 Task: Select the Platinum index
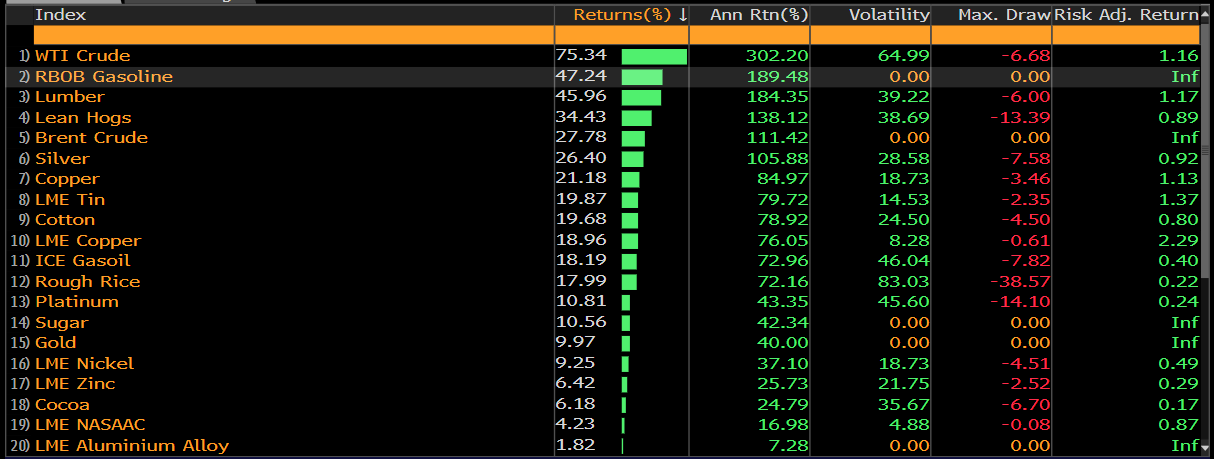click(x=77, y=302)
